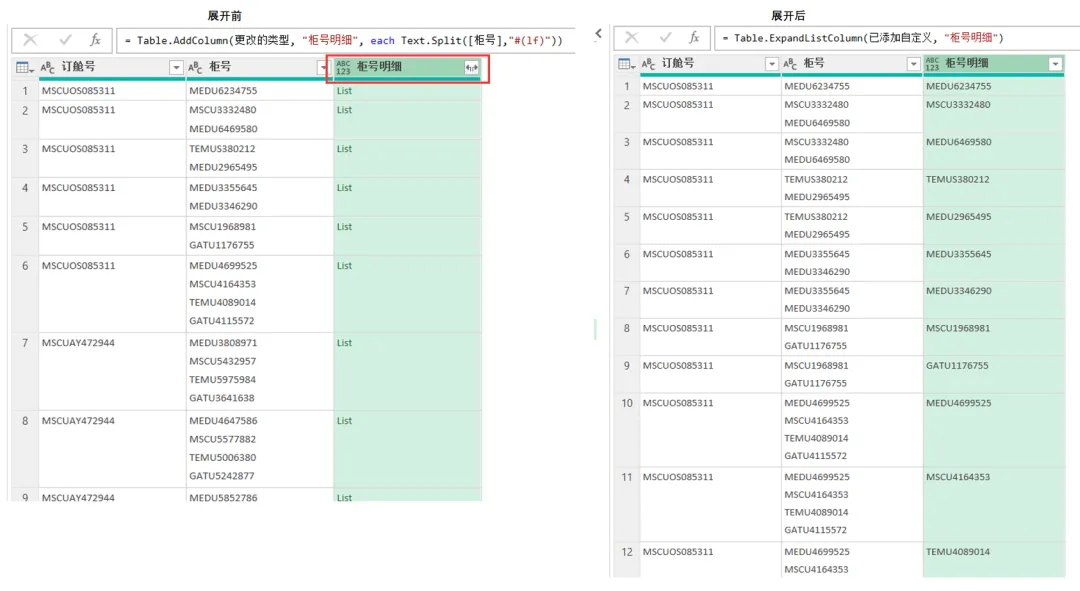
Task: Select row number 10 in the 展开后 table
Action: click(x=627, y=403)
